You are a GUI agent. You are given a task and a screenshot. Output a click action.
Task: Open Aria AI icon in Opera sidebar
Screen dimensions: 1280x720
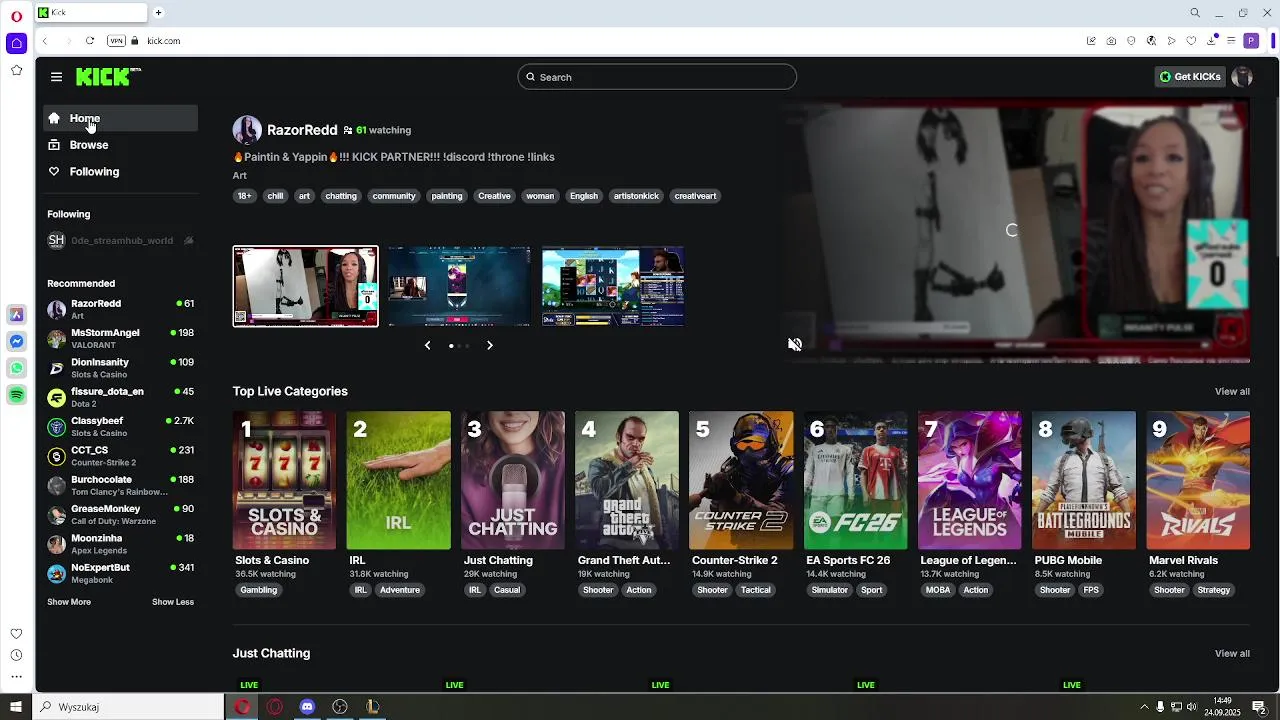click(x=16, y=315)
